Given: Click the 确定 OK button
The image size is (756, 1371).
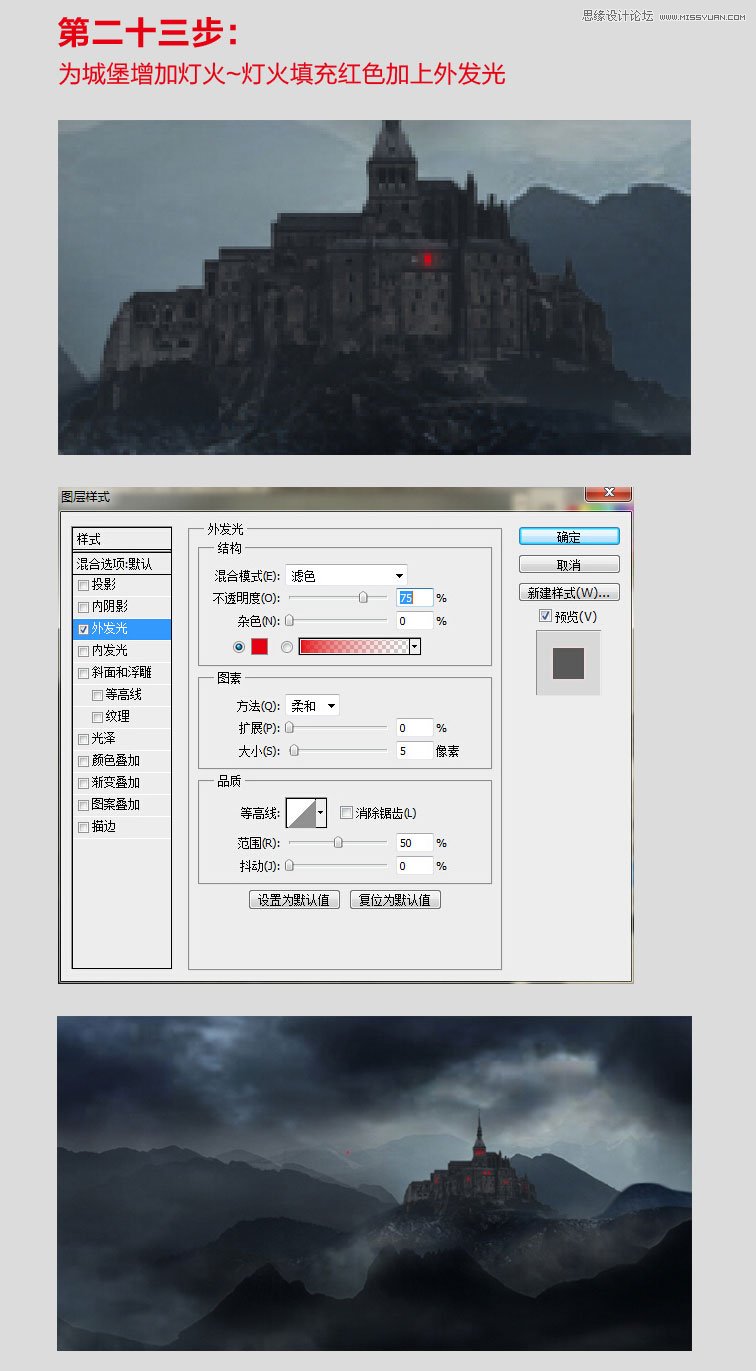Looking at the screenshot, I should pos(569,537).
